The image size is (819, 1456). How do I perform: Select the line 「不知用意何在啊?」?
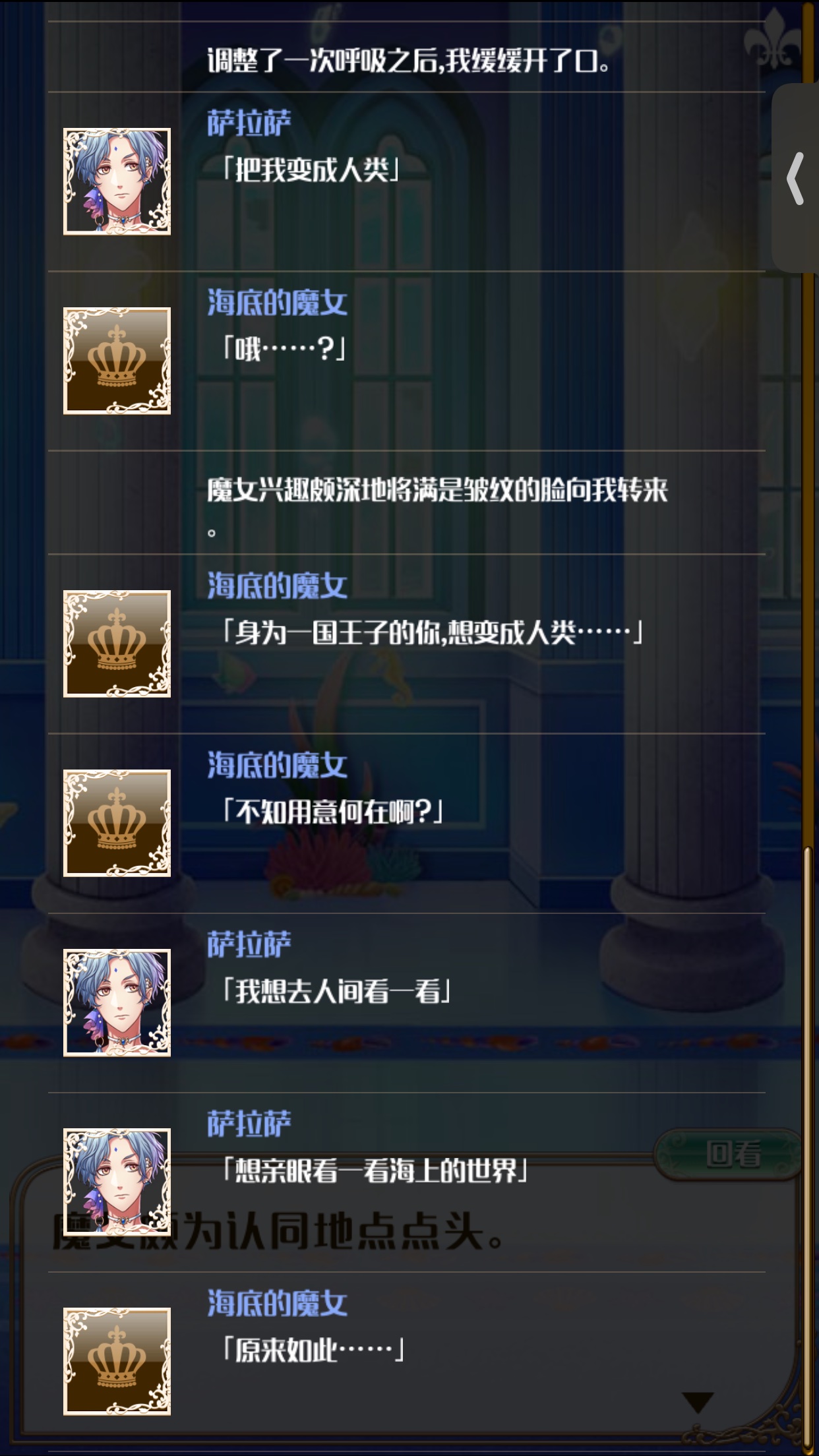point(332,811)
